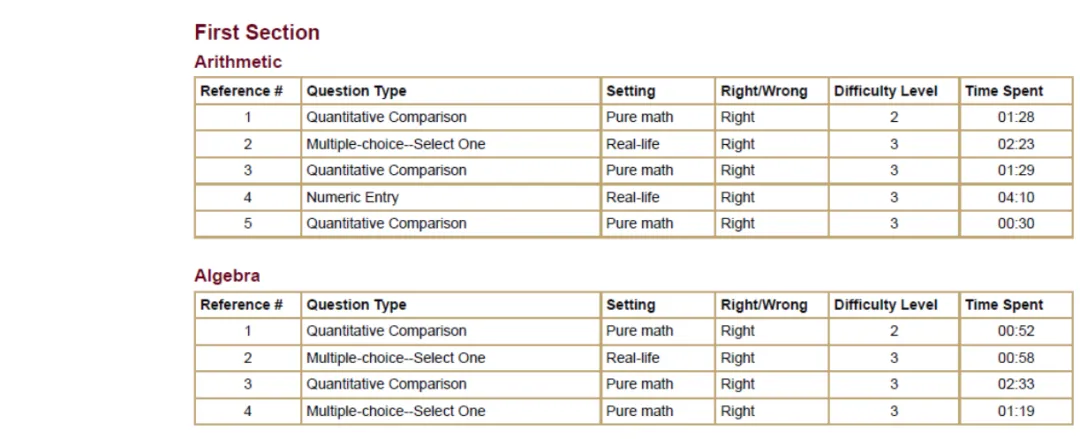This screenshot has width=1080, height=439.
Task: Click the Algebra section title
Action: (x=227, y=276)
